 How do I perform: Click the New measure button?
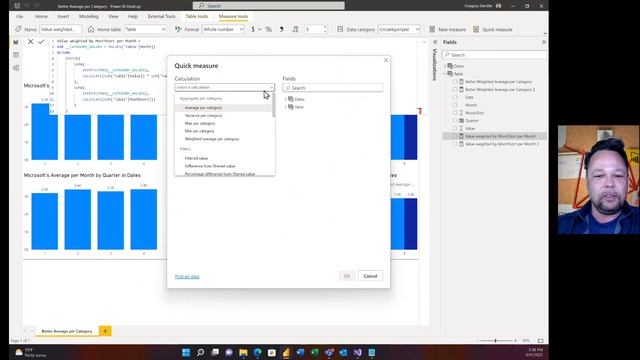coord(447,29)
